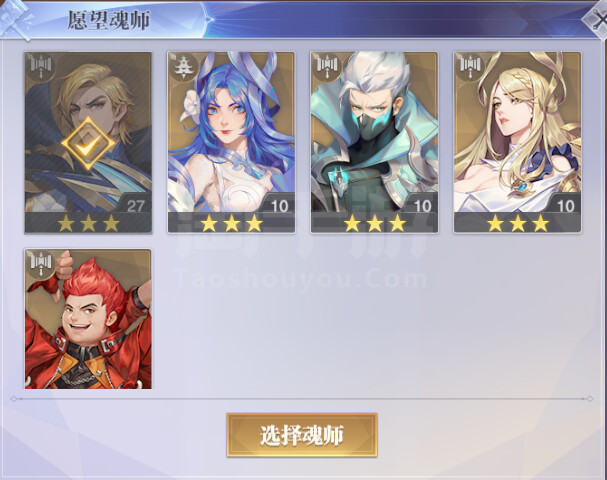Pick the red-haired thumbs-down character card
Viewport: 607px width, 480px height.
click(88, 319)
